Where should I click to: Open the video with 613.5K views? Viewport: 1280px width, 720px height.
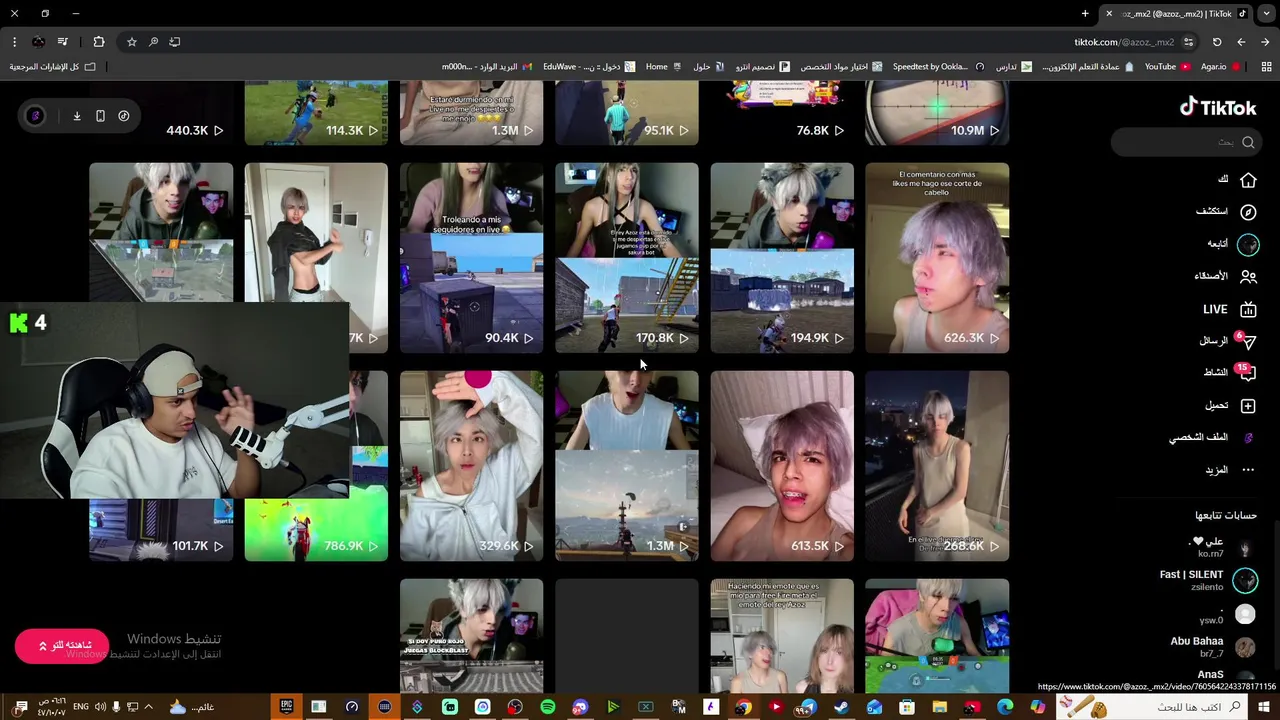(x=782, y=466)
